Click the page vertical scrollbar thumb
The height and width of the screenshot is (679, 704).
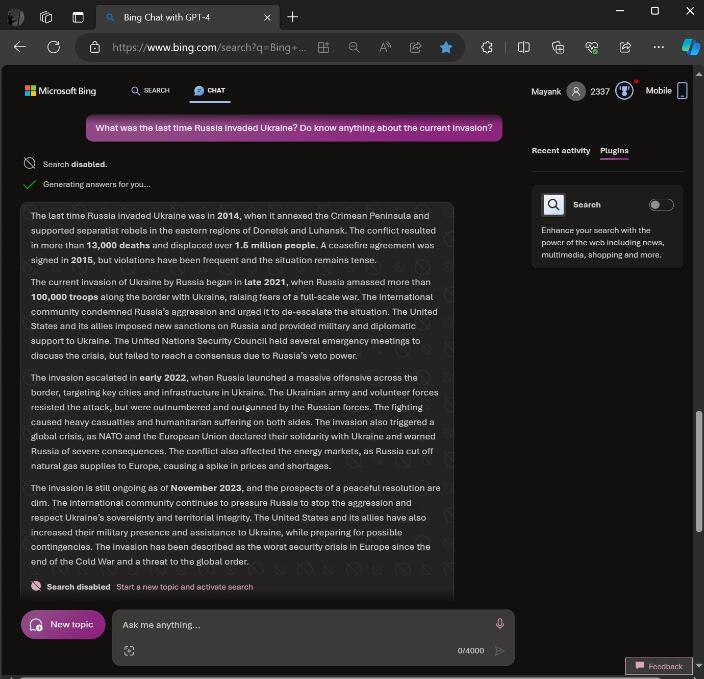pos(699,471)
